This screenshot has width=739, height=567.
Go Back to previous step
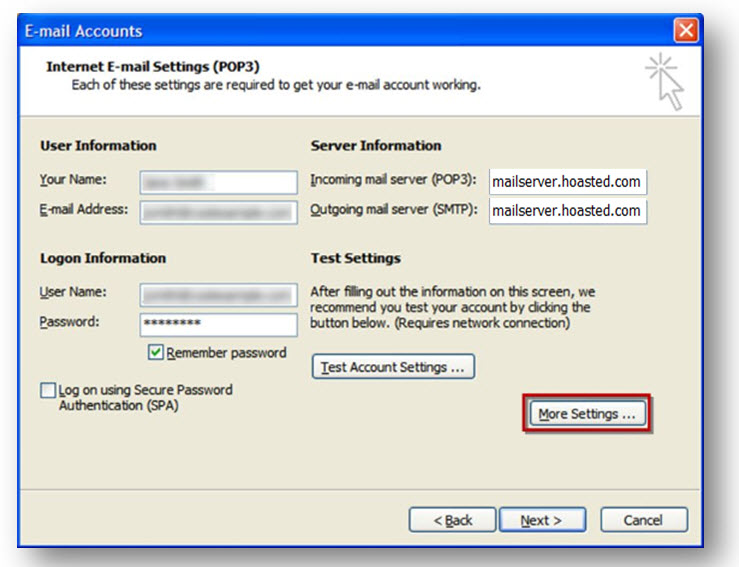pos(452,520)
